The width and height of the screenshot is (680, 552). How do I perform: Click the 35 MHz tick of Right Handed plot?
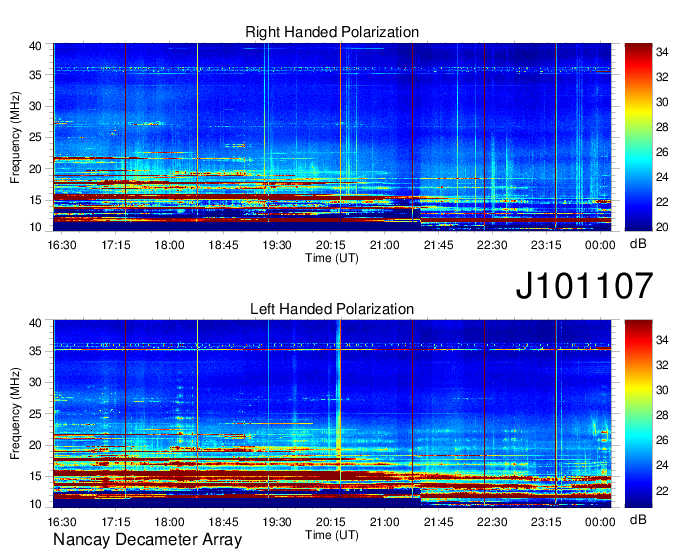35,75
